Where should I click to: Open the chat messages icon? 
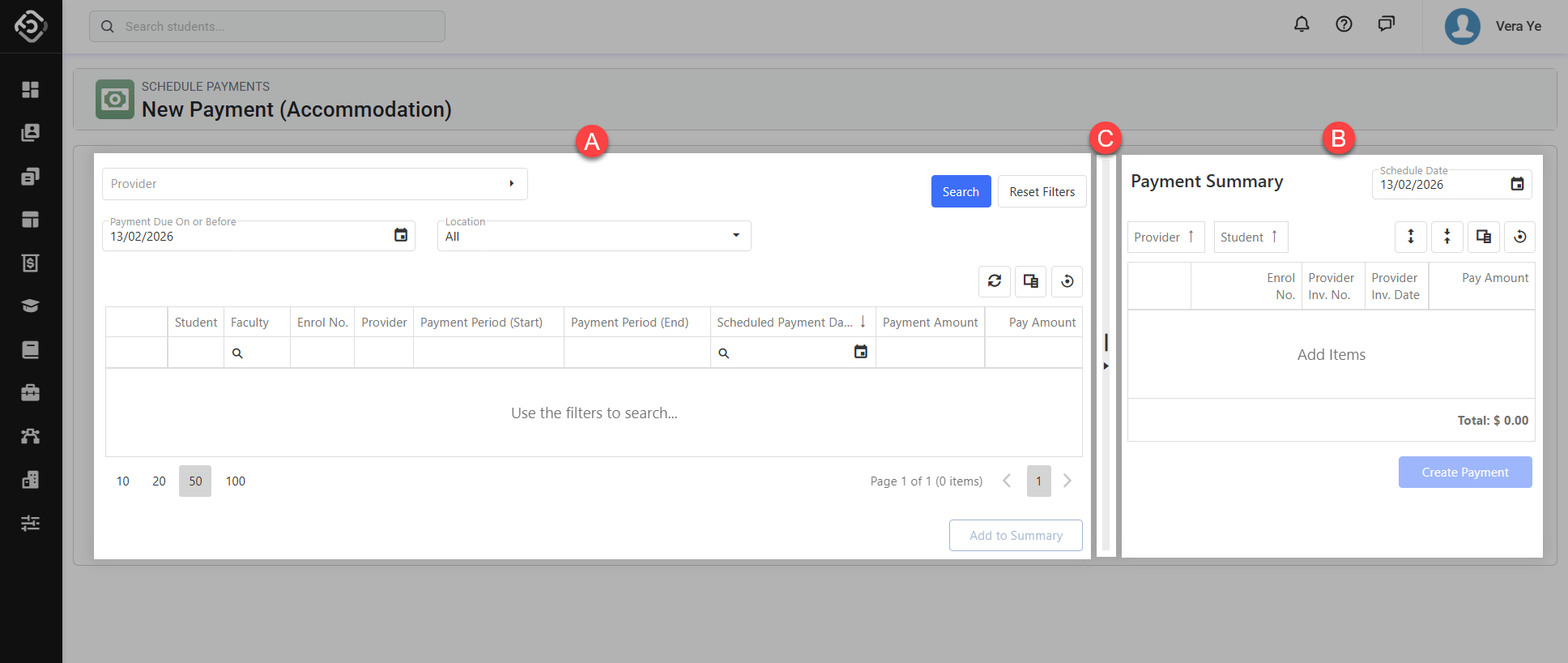point(1386,24)
